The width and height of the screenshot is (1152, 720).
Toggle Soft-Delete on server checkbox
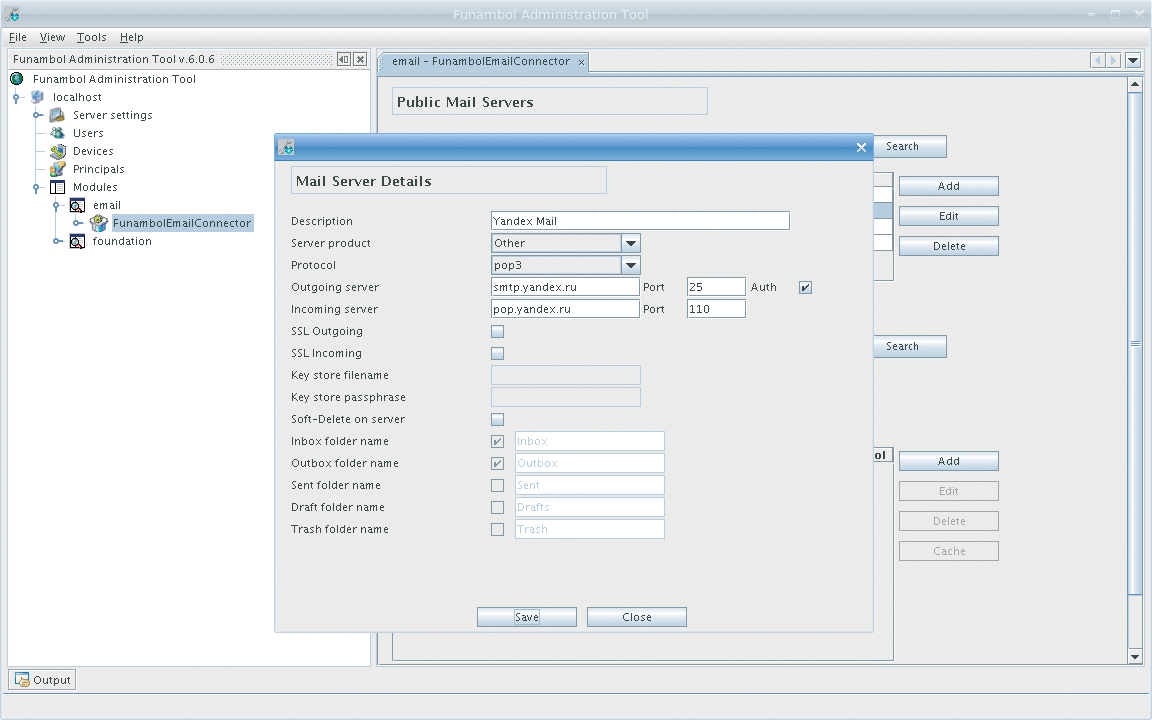coord(497,420)
